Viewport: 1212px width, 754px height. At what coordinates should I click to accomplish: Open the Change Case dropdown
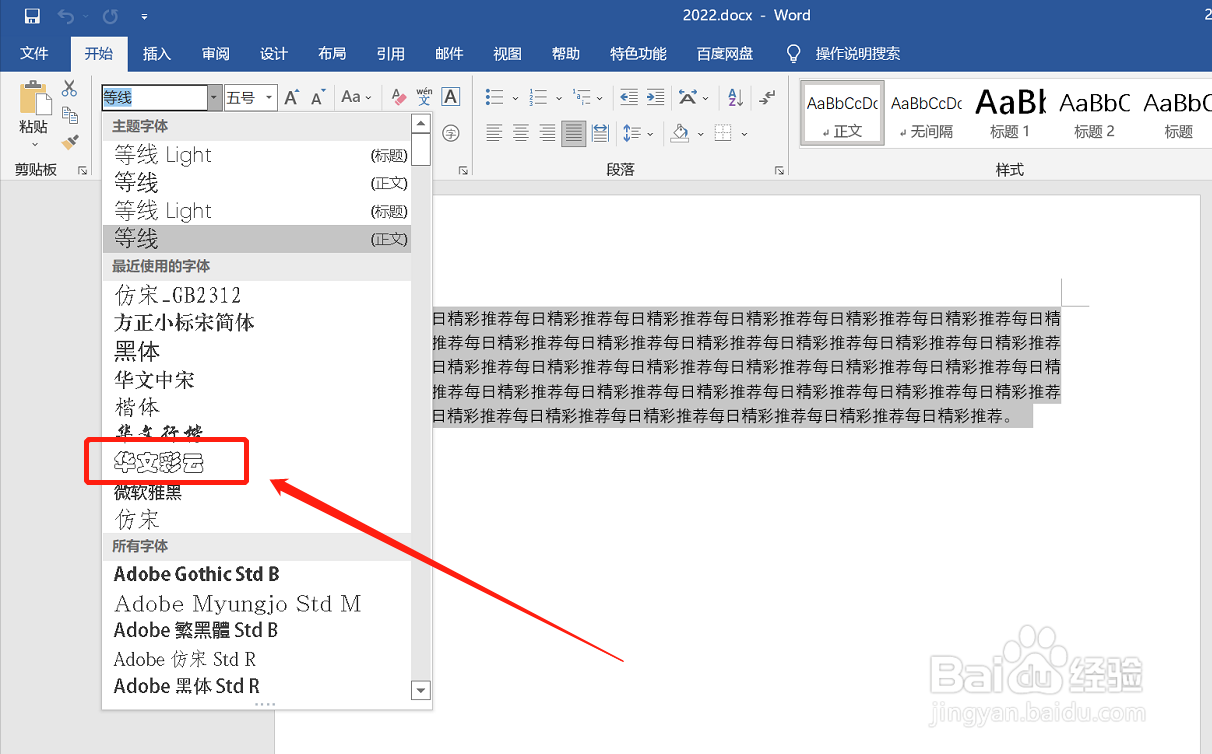[x=357, y=97]
